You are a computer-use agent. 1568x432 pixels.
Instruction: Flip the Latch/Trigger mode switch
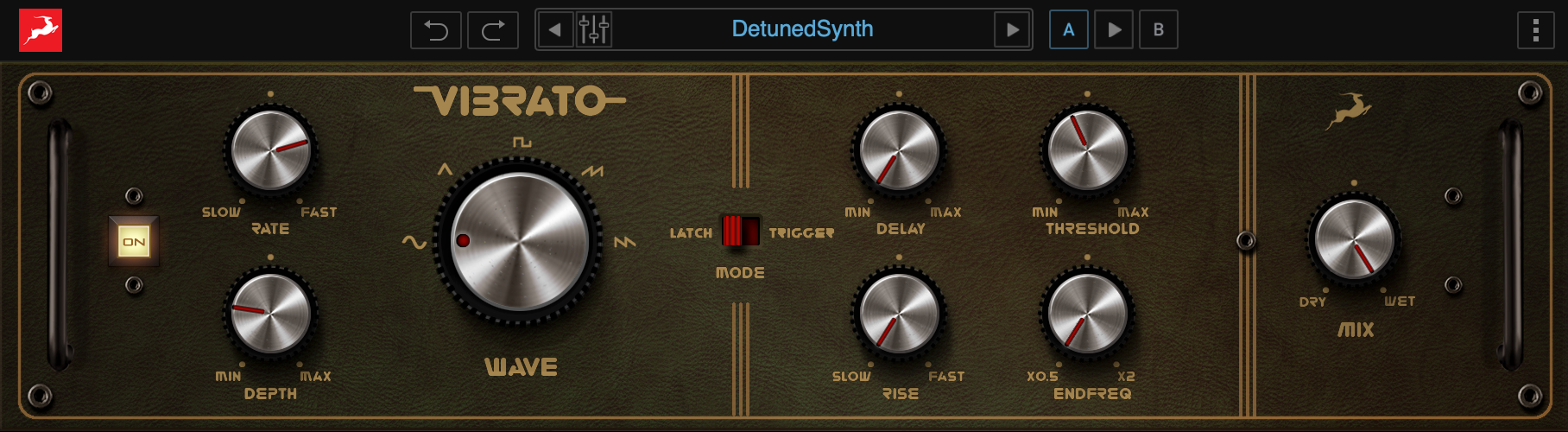click(x=741, y=232)
